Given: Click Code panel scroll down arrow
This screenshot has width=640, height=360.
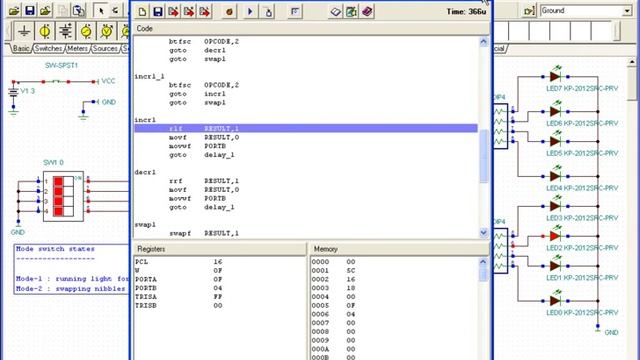Looking at the screenshot, I should pyautogui.click(x=484, y=233).
